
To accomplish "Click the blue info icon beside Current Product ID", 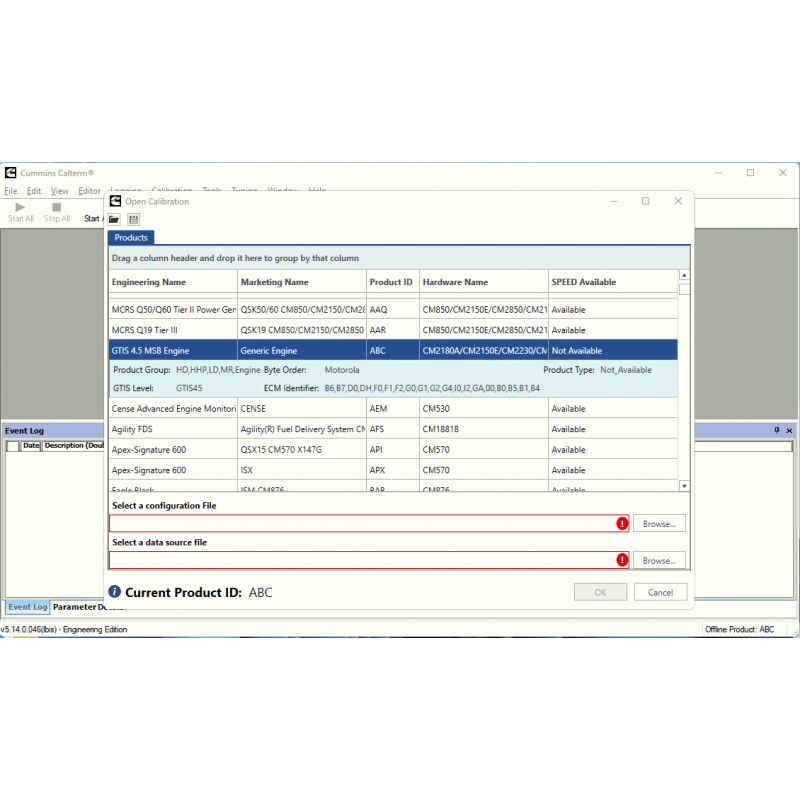I will tap(115, 592).
